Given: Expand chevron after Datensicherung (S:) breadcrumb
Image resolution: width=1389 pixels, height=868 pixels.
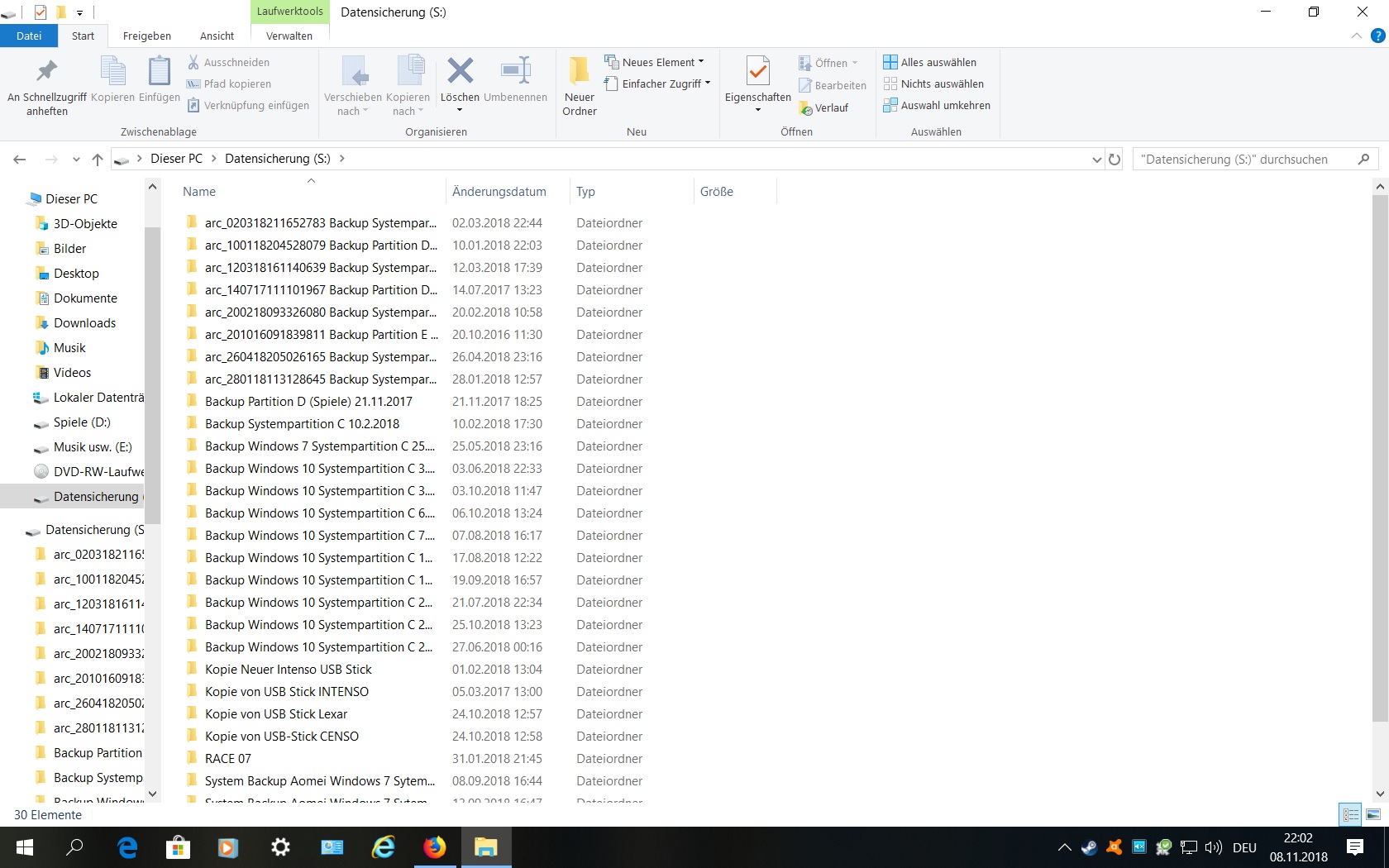Looking at the screenshot, I should coord(342,159).
